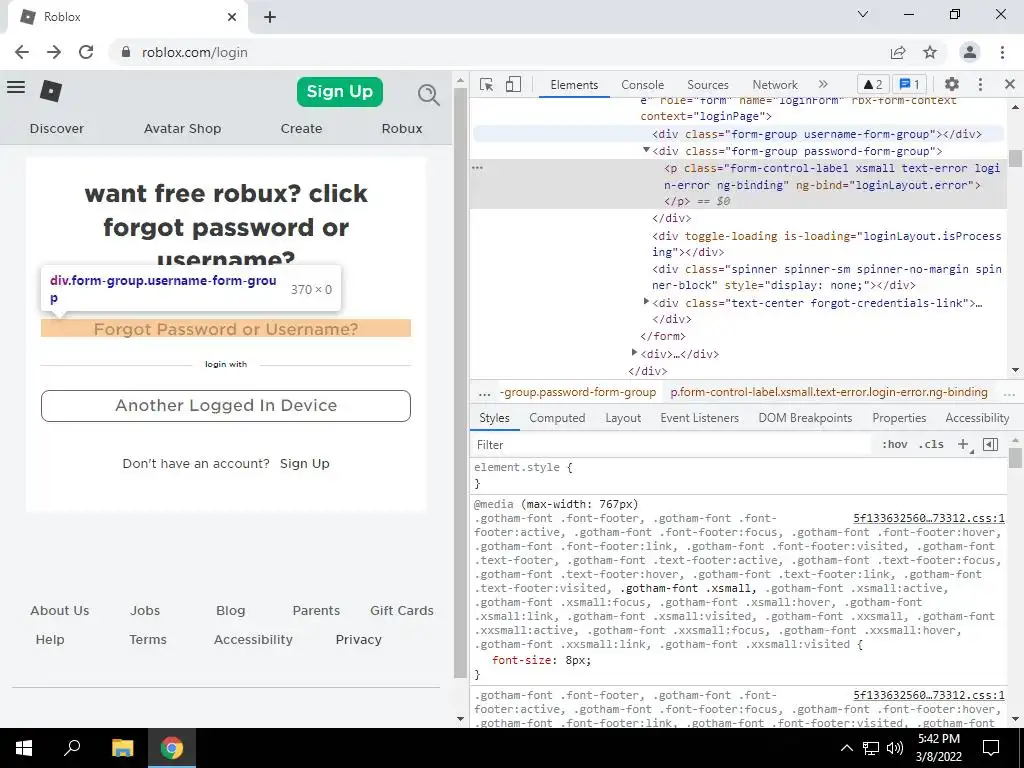Viewport: 1024px width, 768px height.
Task: Open the Properties pane tab
Action: pos(899,418)
